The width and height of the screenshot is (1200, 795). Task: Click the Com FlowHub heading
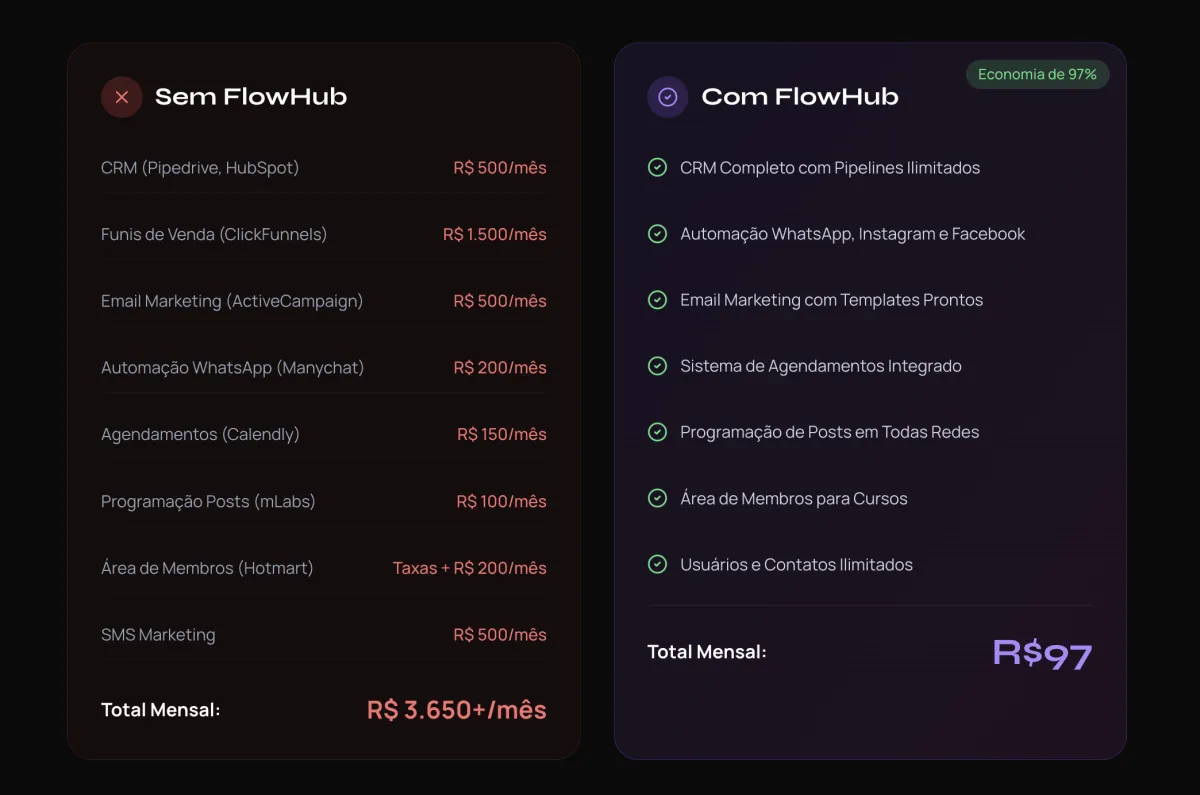click(800, 97)
